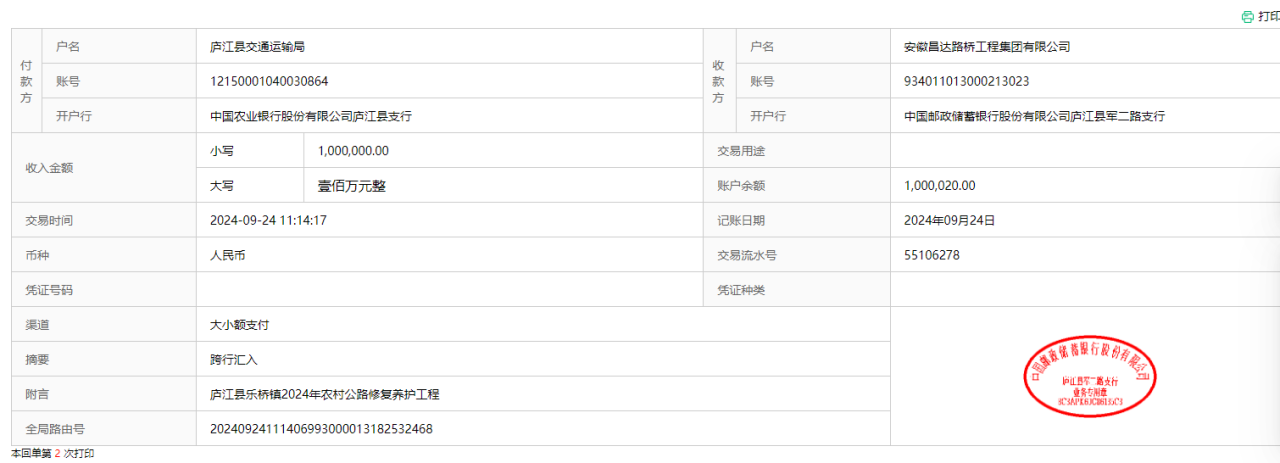
Task: Click global routing number 20240924111406993000013182532468
Action: 321,429
